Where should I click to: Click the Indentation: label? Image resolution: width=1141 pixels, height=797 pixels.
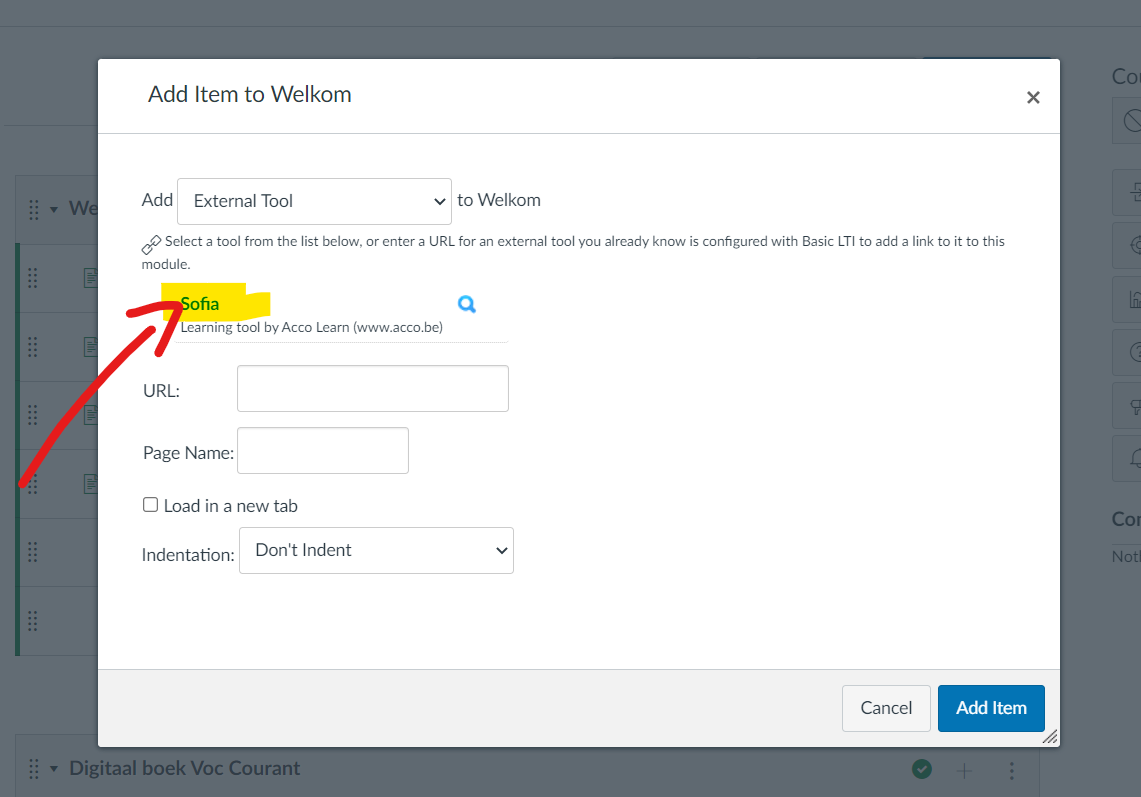[x=188, y=555]
